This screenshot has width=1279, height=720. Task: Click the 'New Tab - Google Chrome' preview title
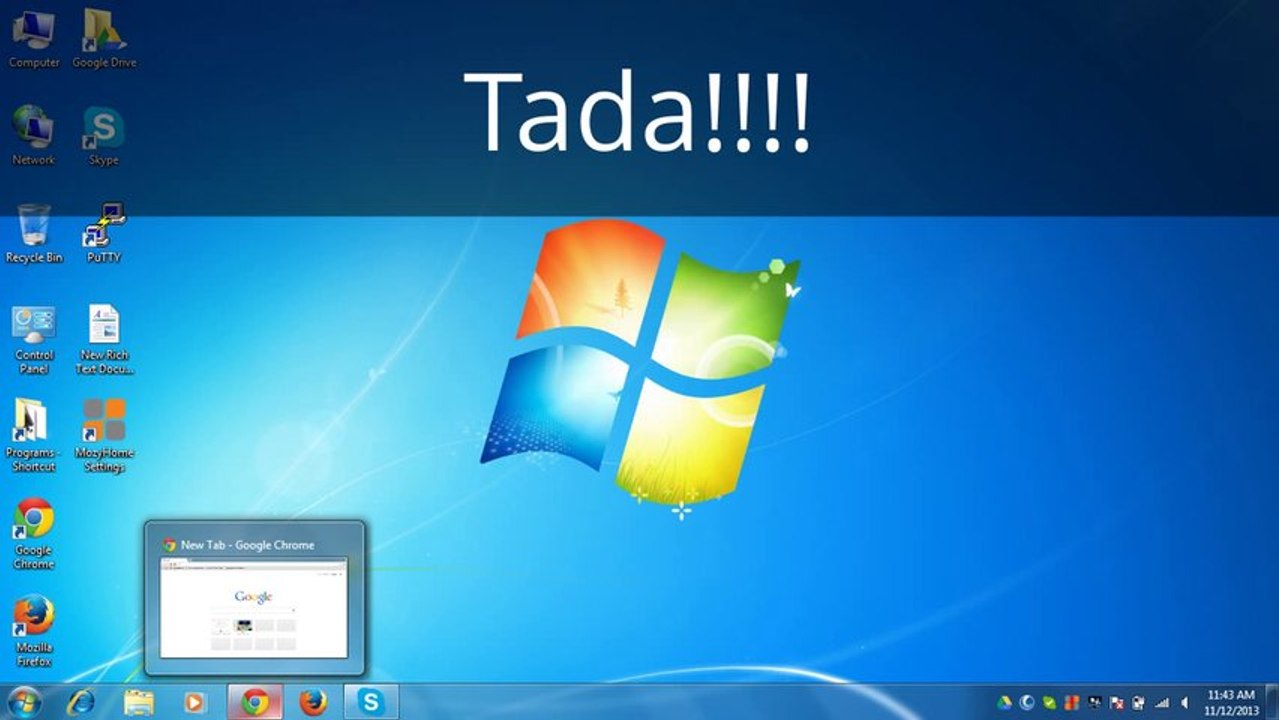click(x=247, y=545)
